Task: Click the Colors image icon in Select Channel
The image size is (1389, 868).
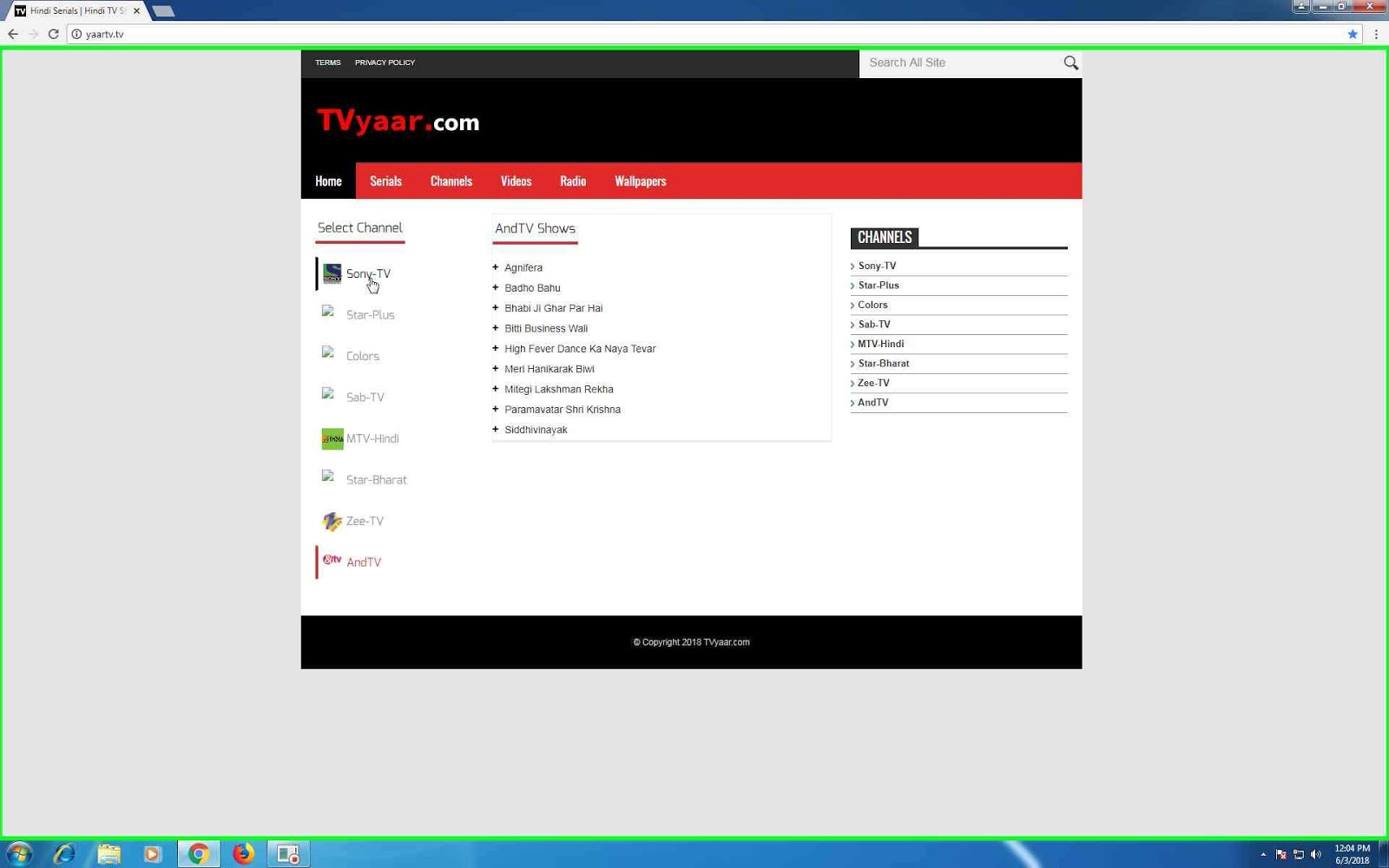Action: coord(328,352)
